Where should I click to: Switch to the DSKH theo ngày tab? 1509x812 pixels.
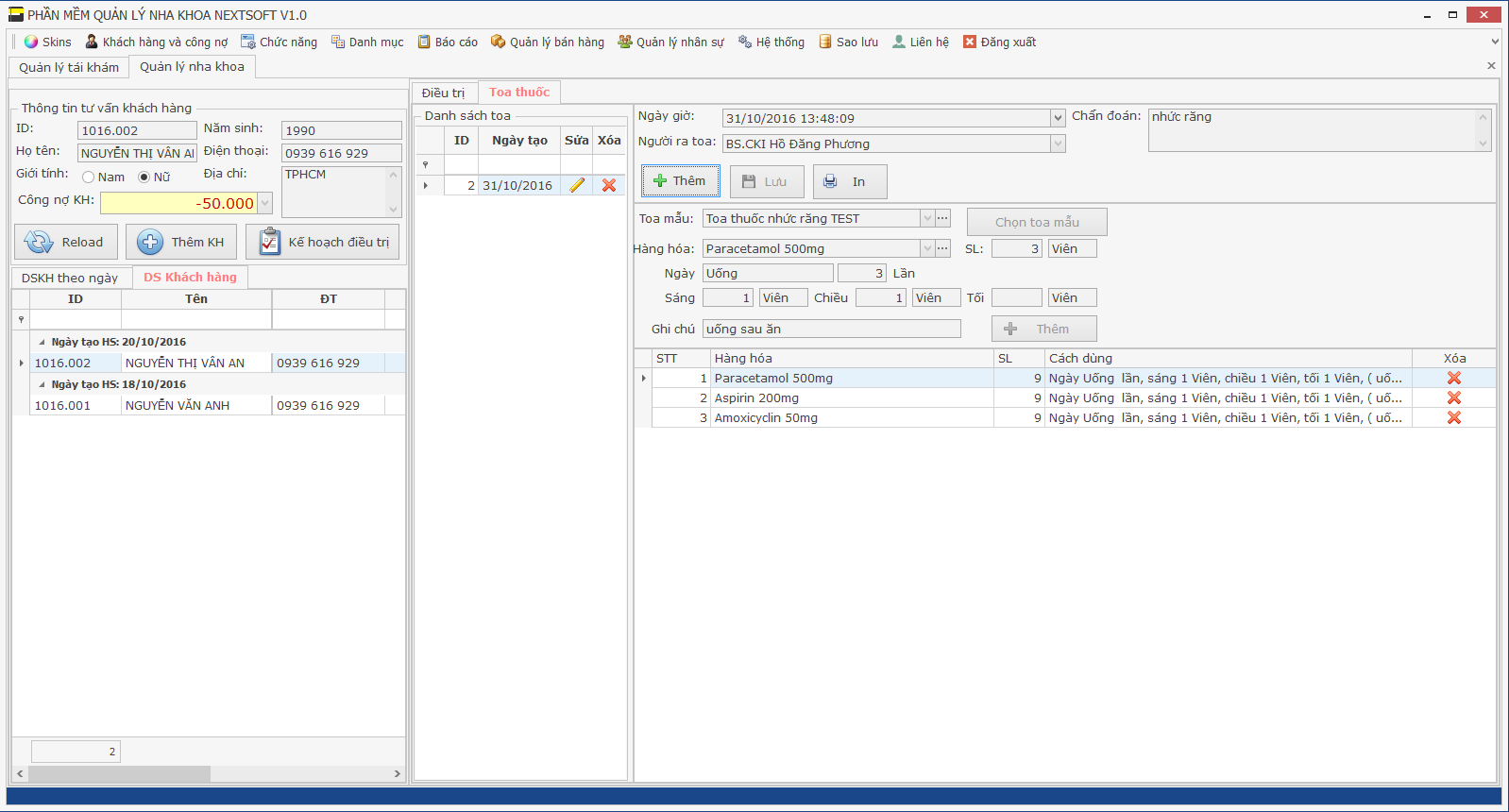70,278
